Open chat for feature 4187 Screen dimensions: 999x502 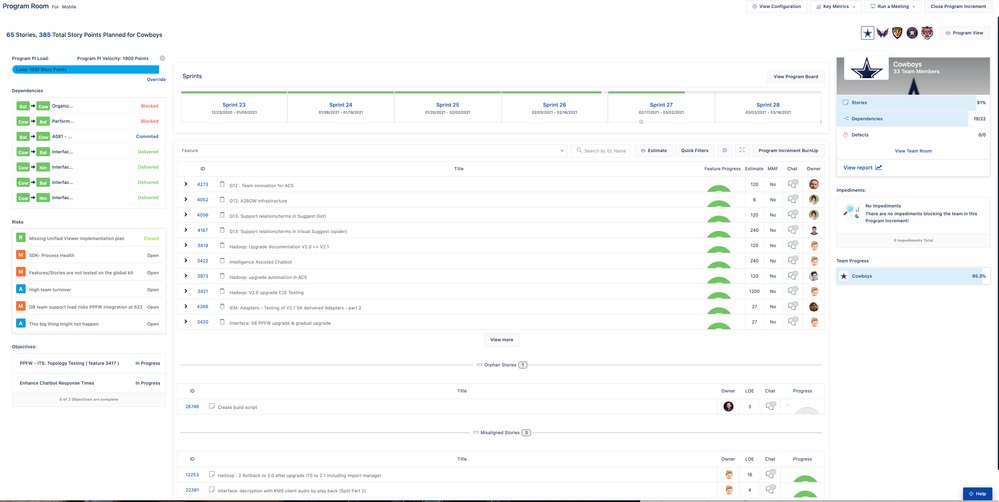pos(793,230)
